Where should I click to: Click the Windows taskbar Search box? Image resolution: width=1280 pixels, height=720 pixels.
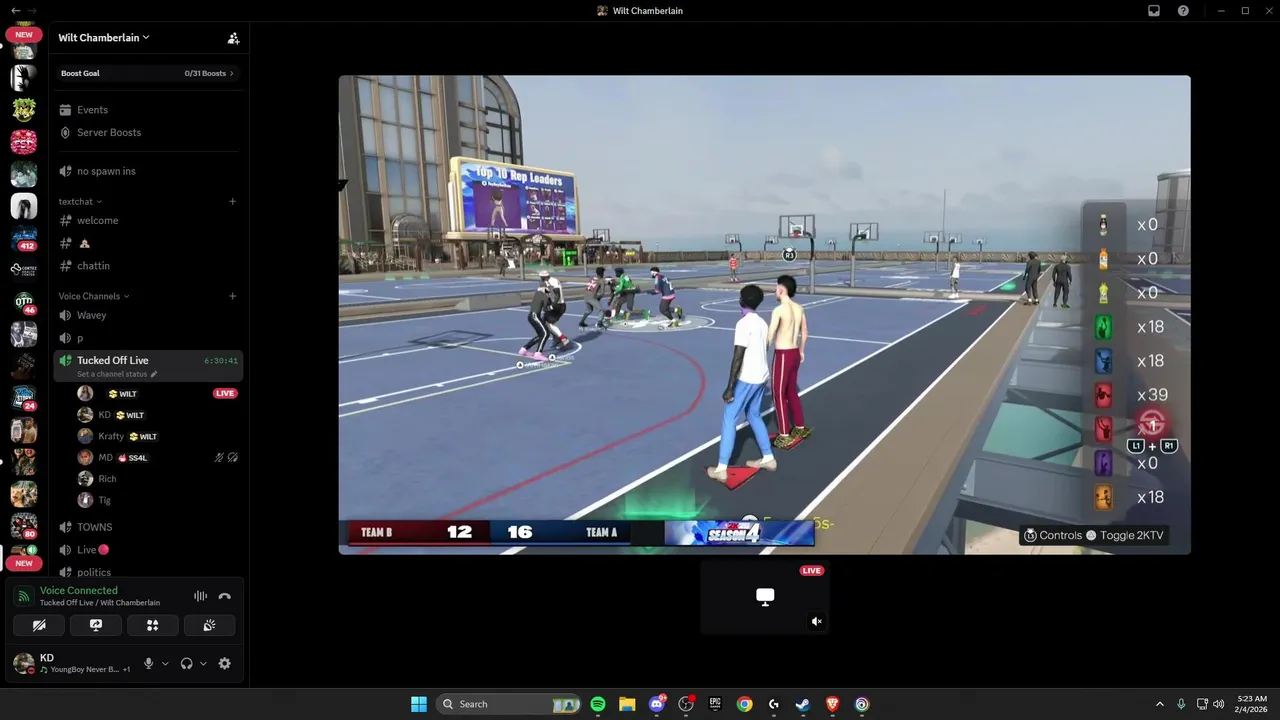pos(509,704)
